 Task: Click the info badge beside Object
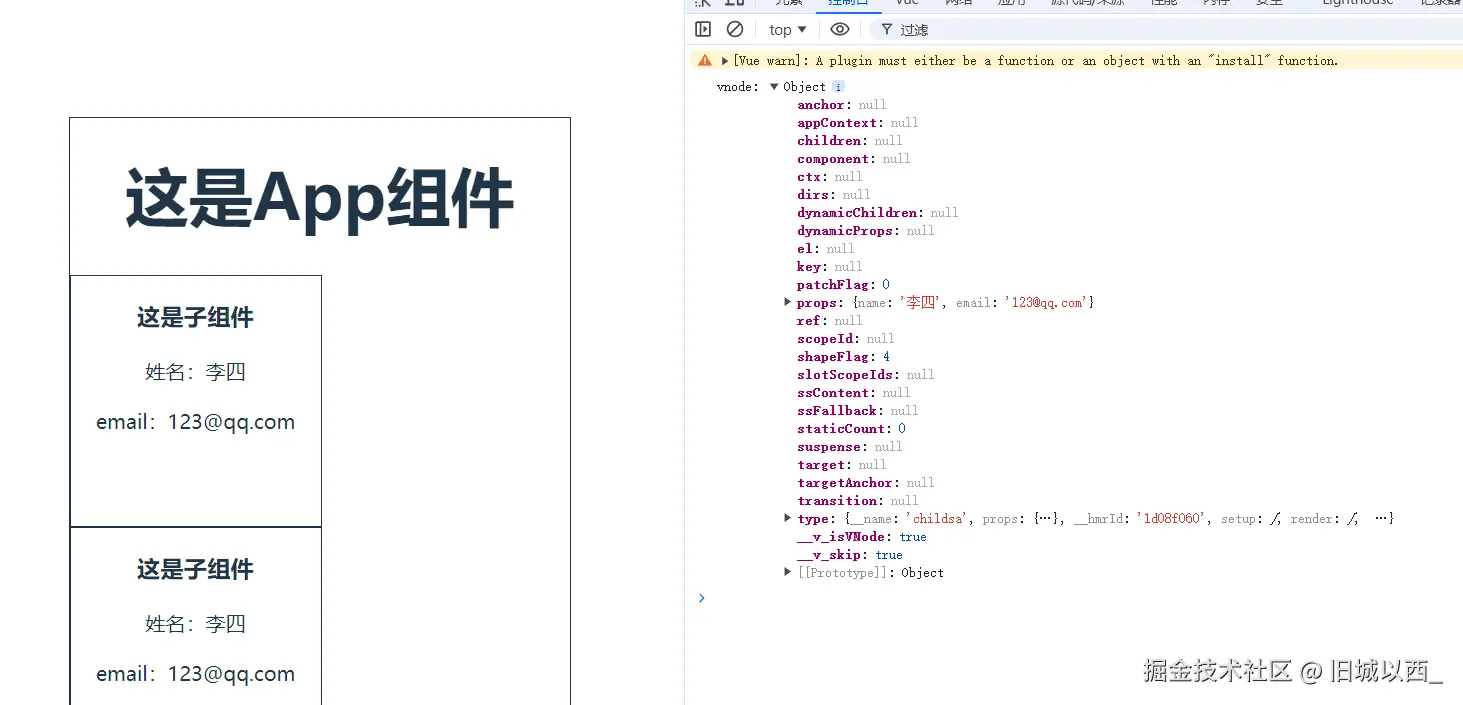coord(838,87)
